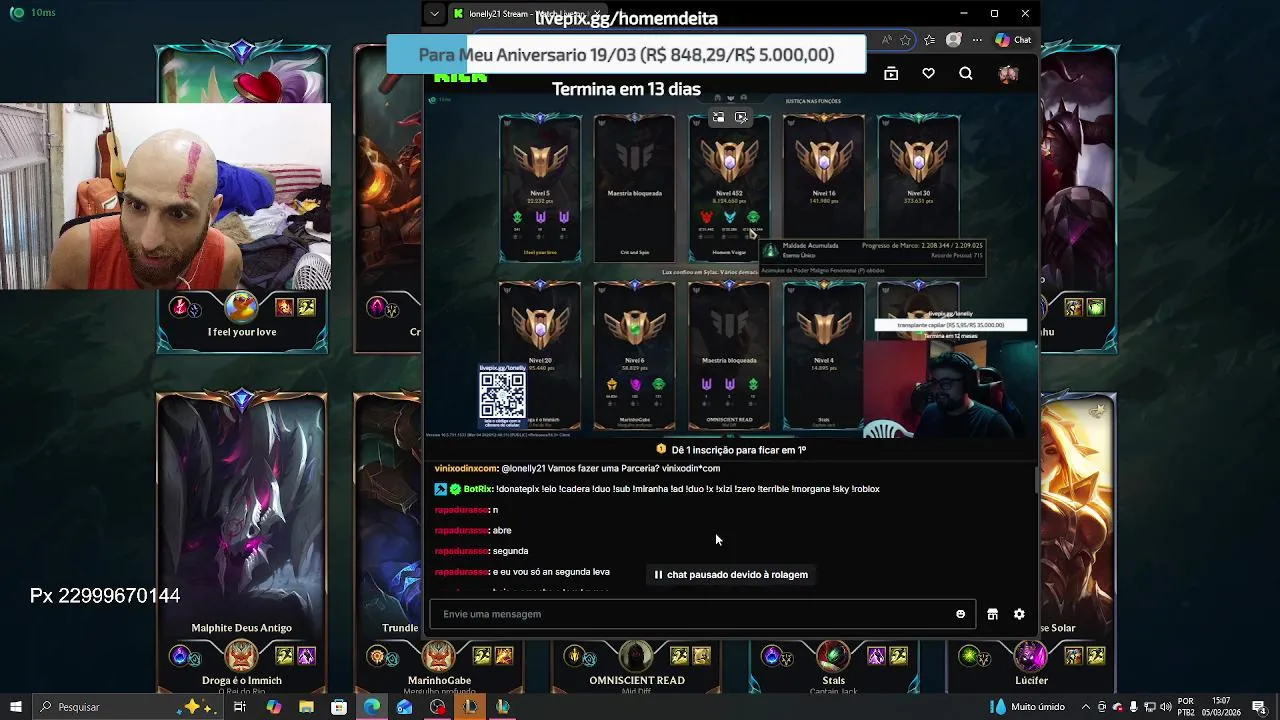Click the video screenshot overlay icon
Viewport: 1280px width, 720px height.
pyautogui.click(x=741, y=117)
